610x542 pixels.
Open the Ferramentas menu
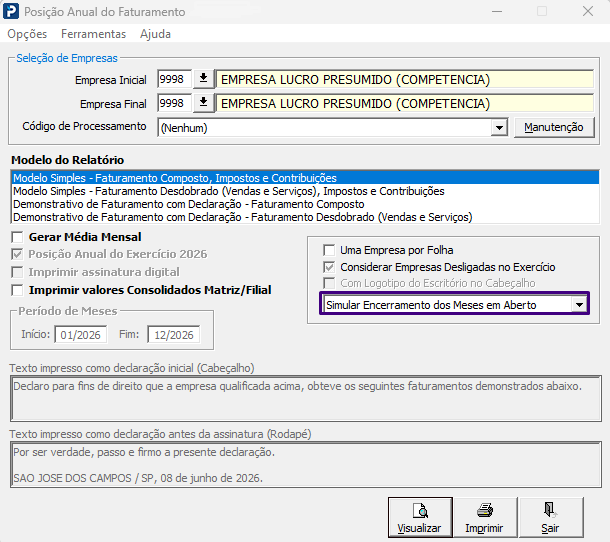pyautogui.click(x=93, y=34)
